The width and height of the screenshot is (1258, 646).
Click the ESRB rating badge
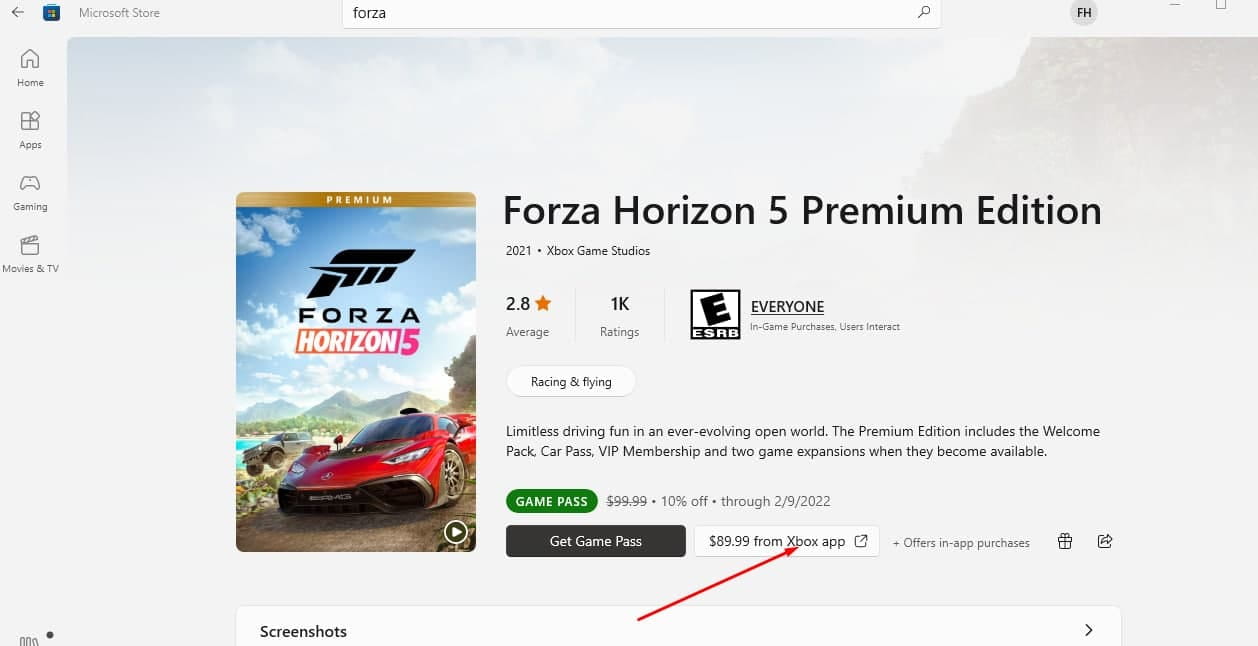[715, 315]
